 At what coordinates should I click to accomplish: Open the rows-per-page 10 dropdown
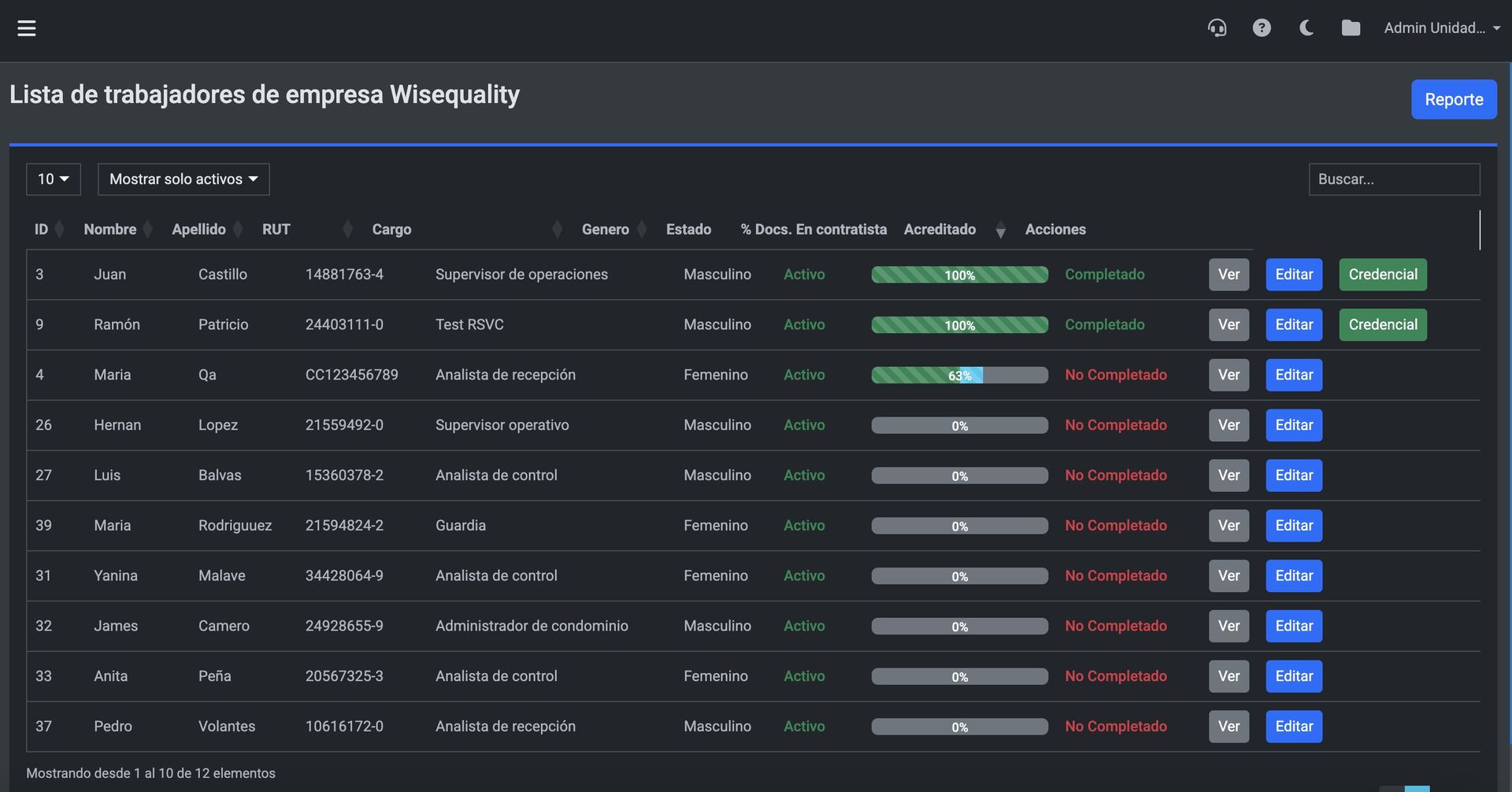tap(54, 179)
